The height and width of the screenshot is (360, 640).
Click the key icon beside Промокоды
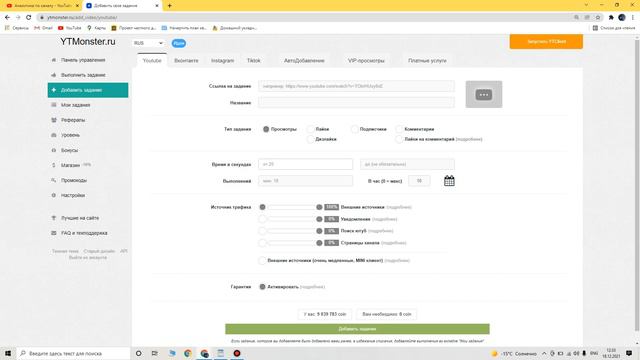[x=53, y=180]
